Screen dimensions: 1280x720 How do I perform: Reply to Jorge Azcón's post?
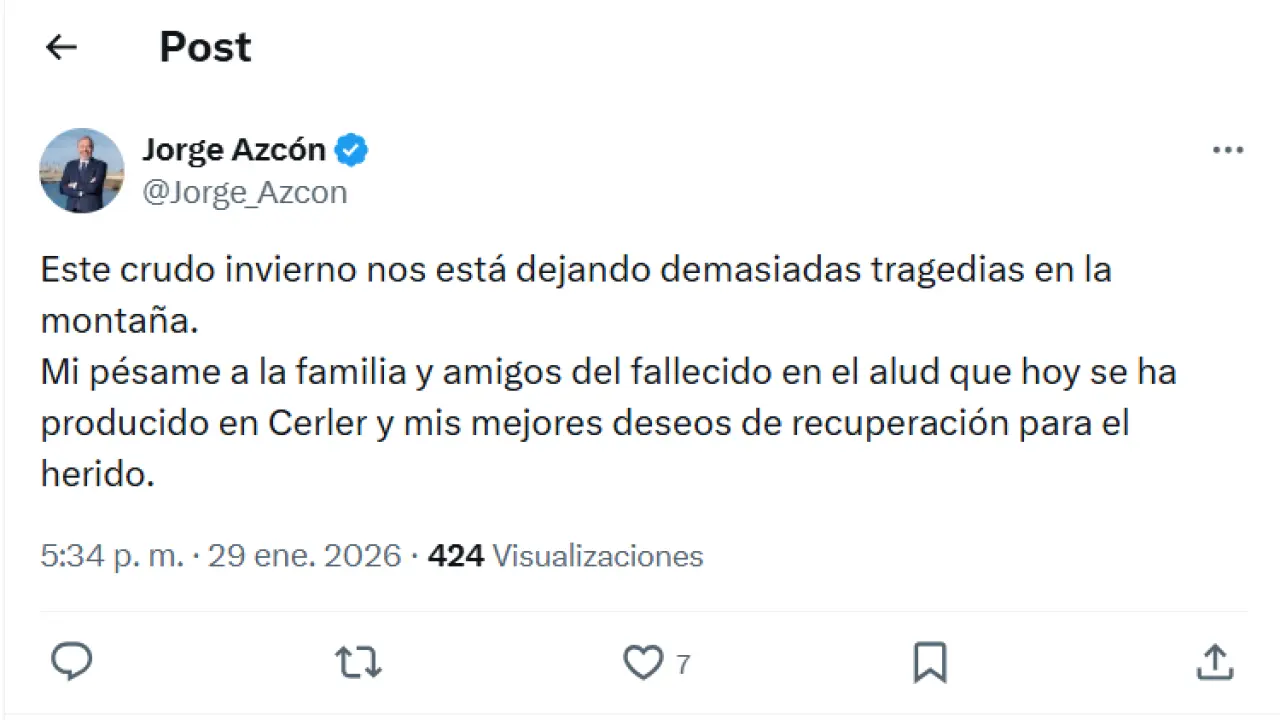[72, 662]
